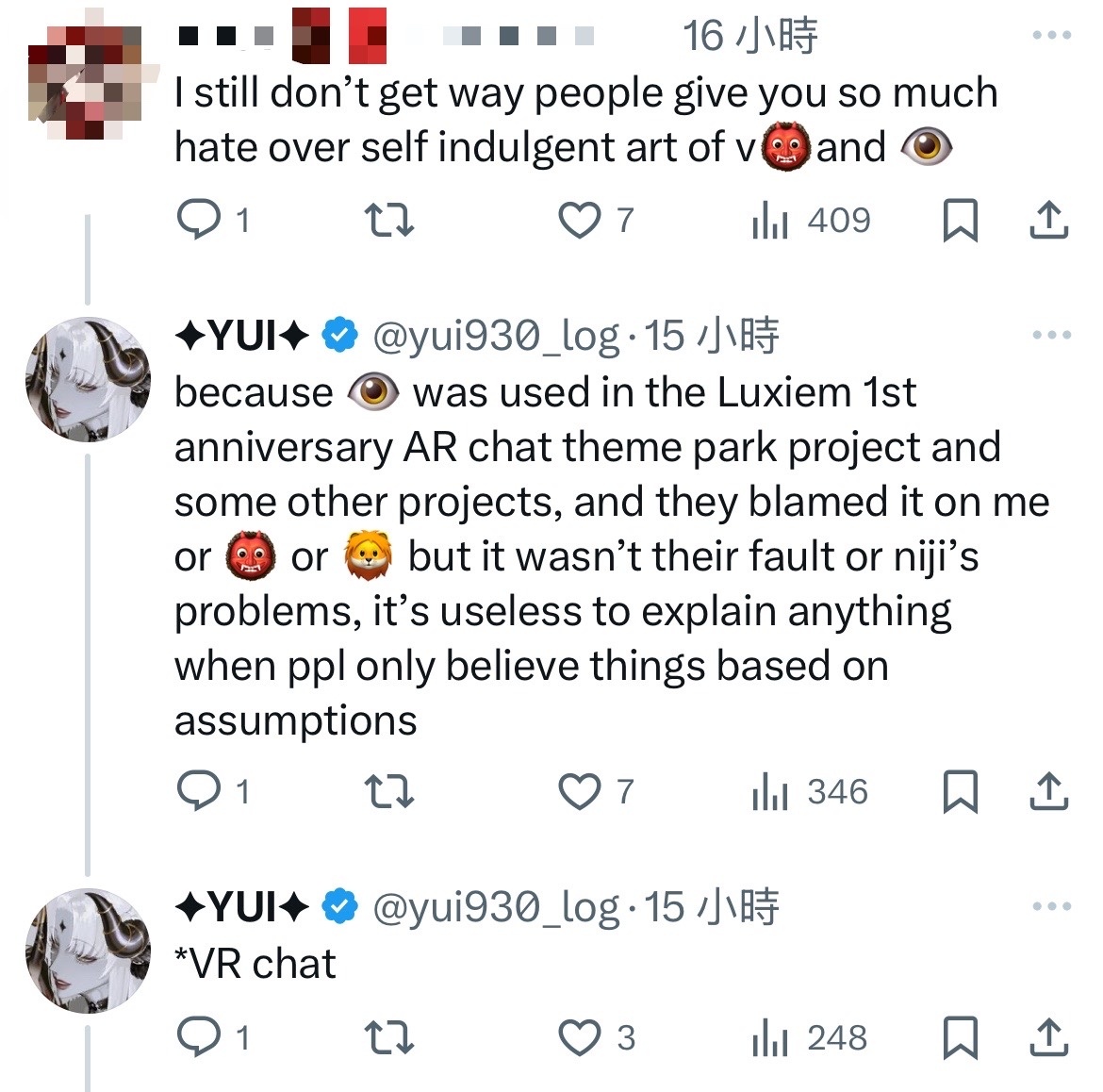The image size is (1103, 1092).
Task: Open @yui930_log handle on the Luxiem tweet
Action: 496,337
